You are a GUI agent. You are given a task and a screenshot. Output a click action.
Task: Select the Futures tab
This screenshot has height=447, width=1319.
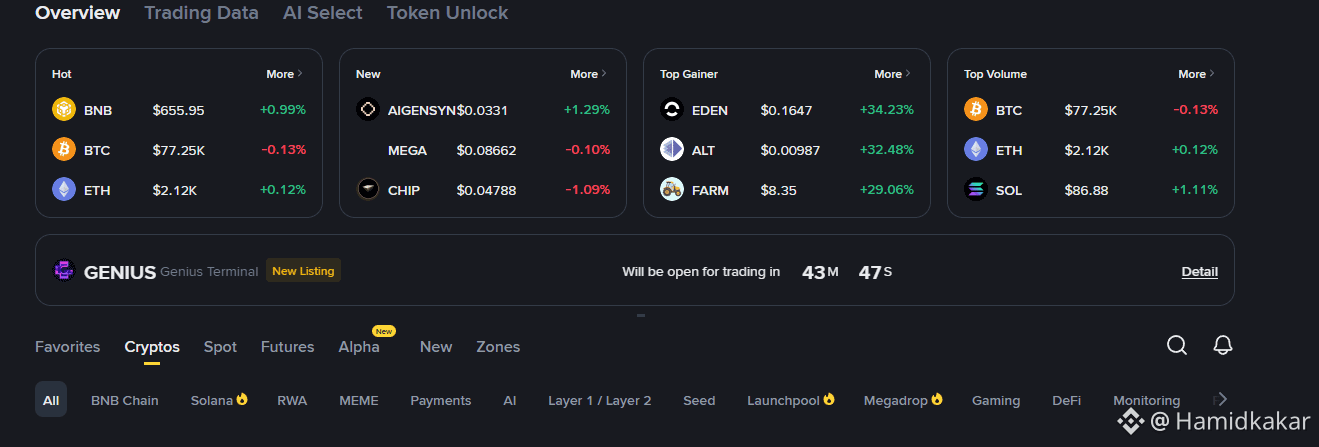288,347
